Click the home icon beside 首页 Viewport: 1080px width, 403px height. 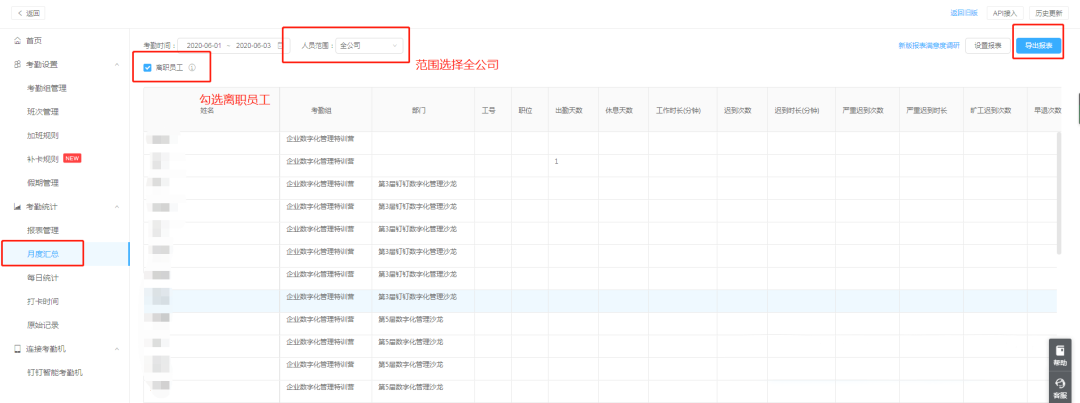click(17, 41)
